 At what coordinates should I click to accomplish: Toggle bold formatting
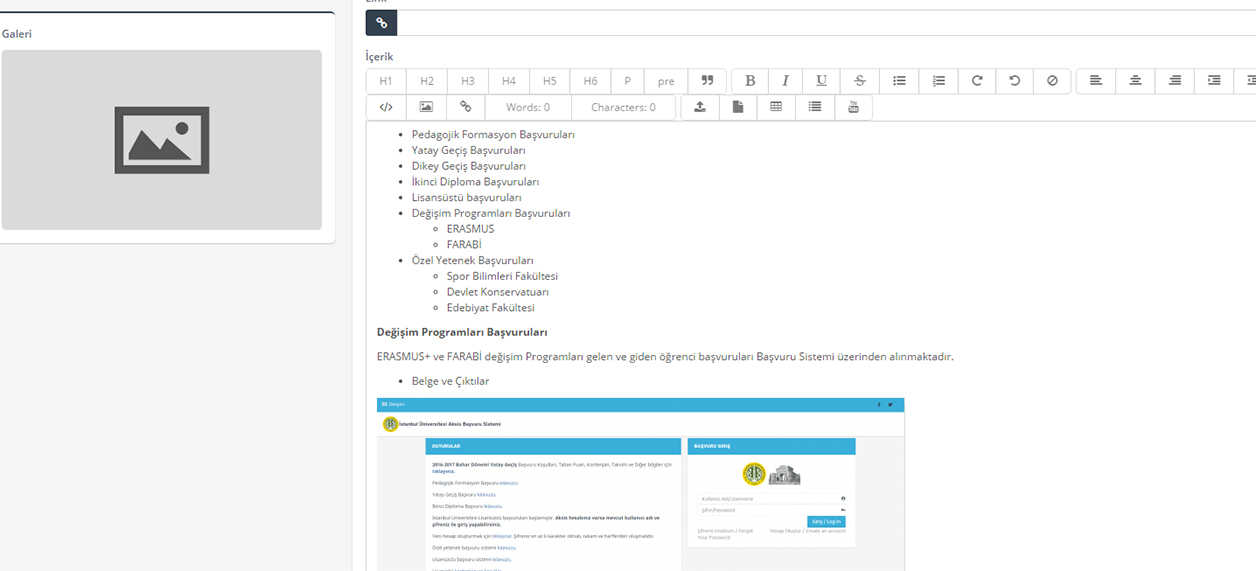750,81
